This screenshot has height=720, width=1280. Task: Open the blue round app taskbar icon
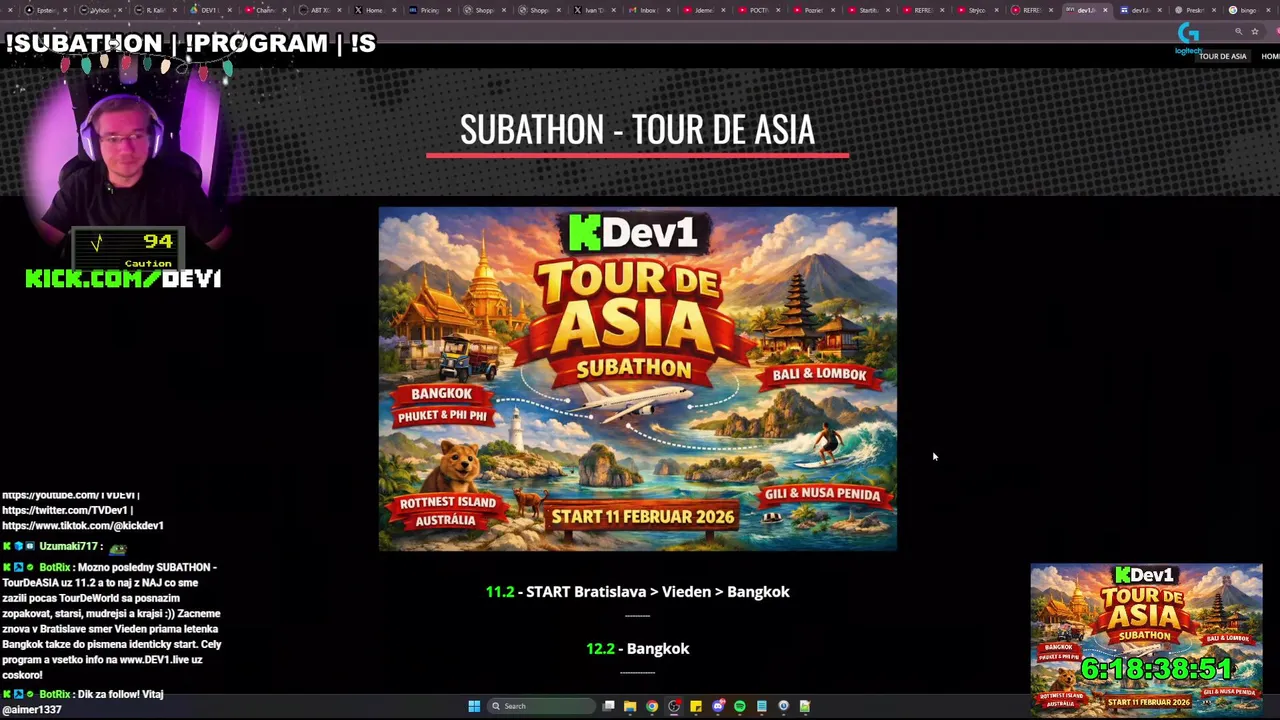(784, 706)
